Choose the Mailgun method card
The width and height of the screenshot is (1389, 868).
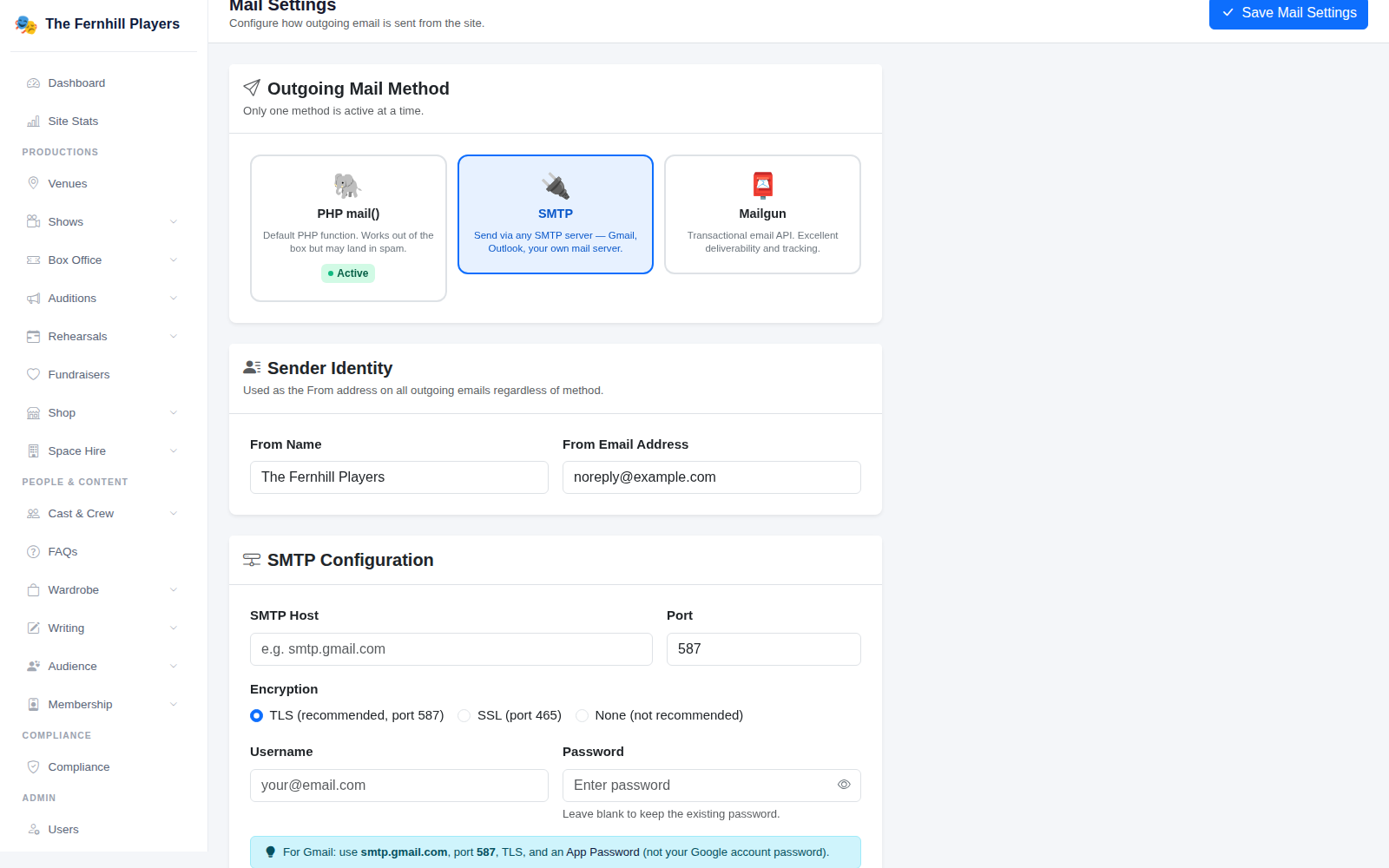762,214
